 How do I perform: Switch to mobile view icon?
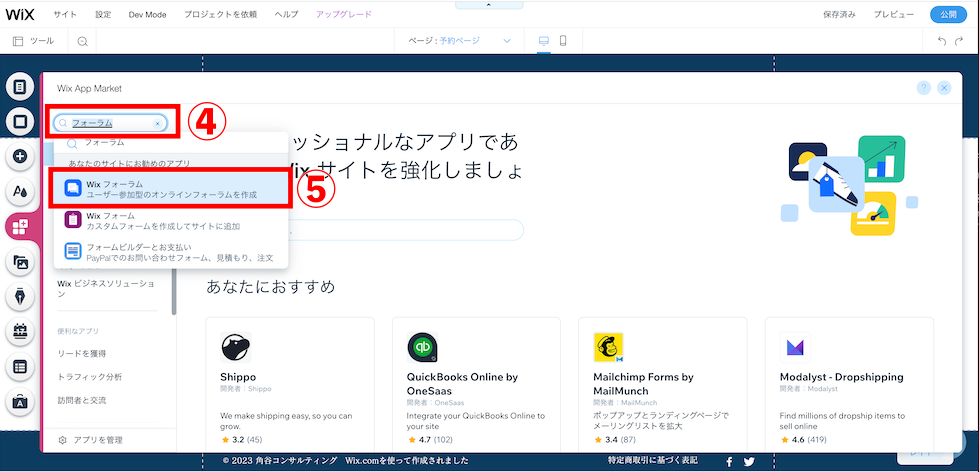tap(563, 41)
